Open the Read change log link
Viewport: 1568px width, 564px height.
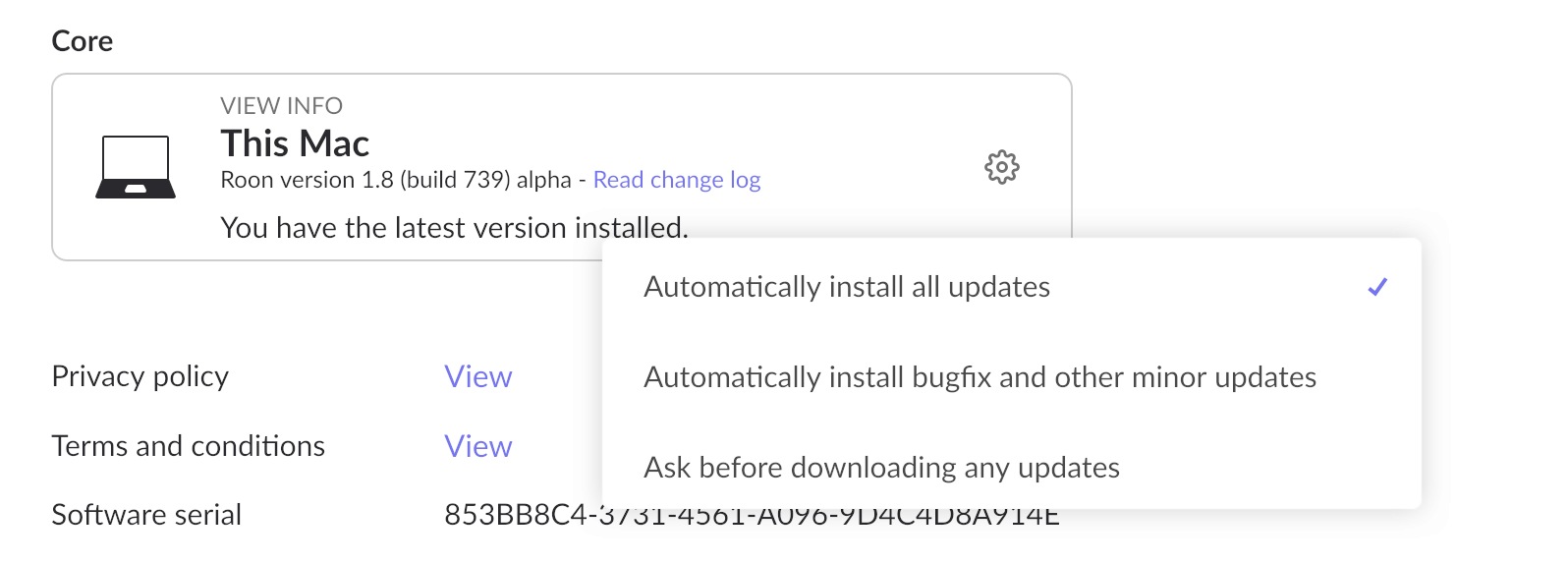(676, 180)
